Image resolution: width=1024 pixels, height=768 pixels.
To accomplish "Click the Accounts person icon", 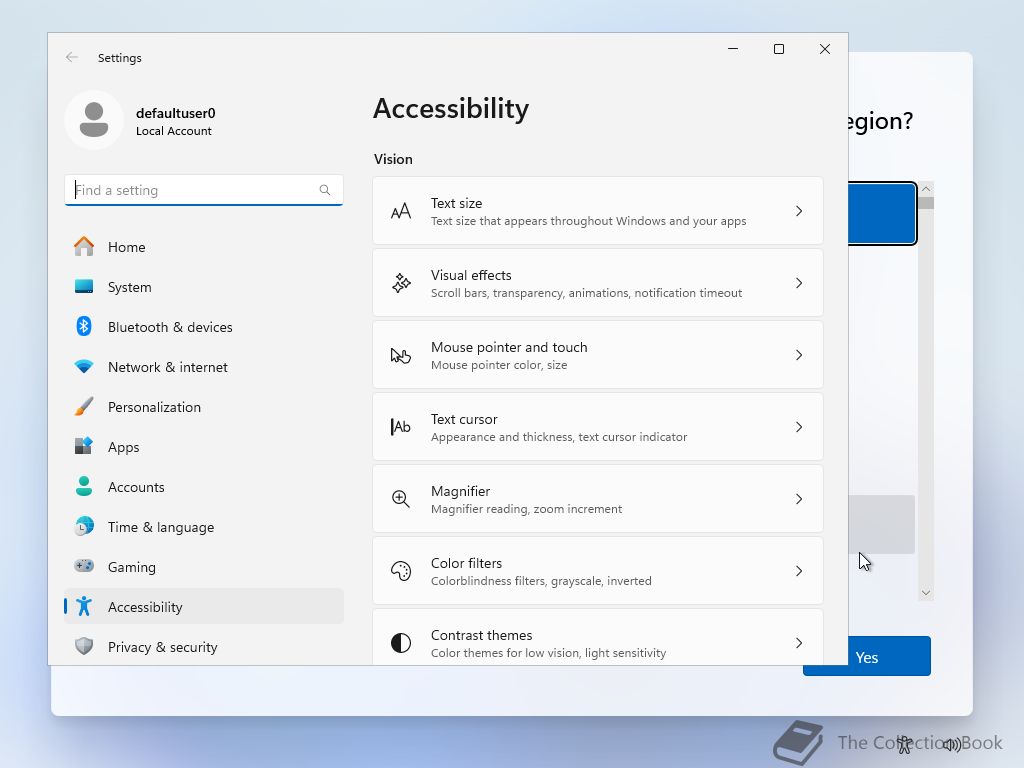I will [x=84, y=487].
